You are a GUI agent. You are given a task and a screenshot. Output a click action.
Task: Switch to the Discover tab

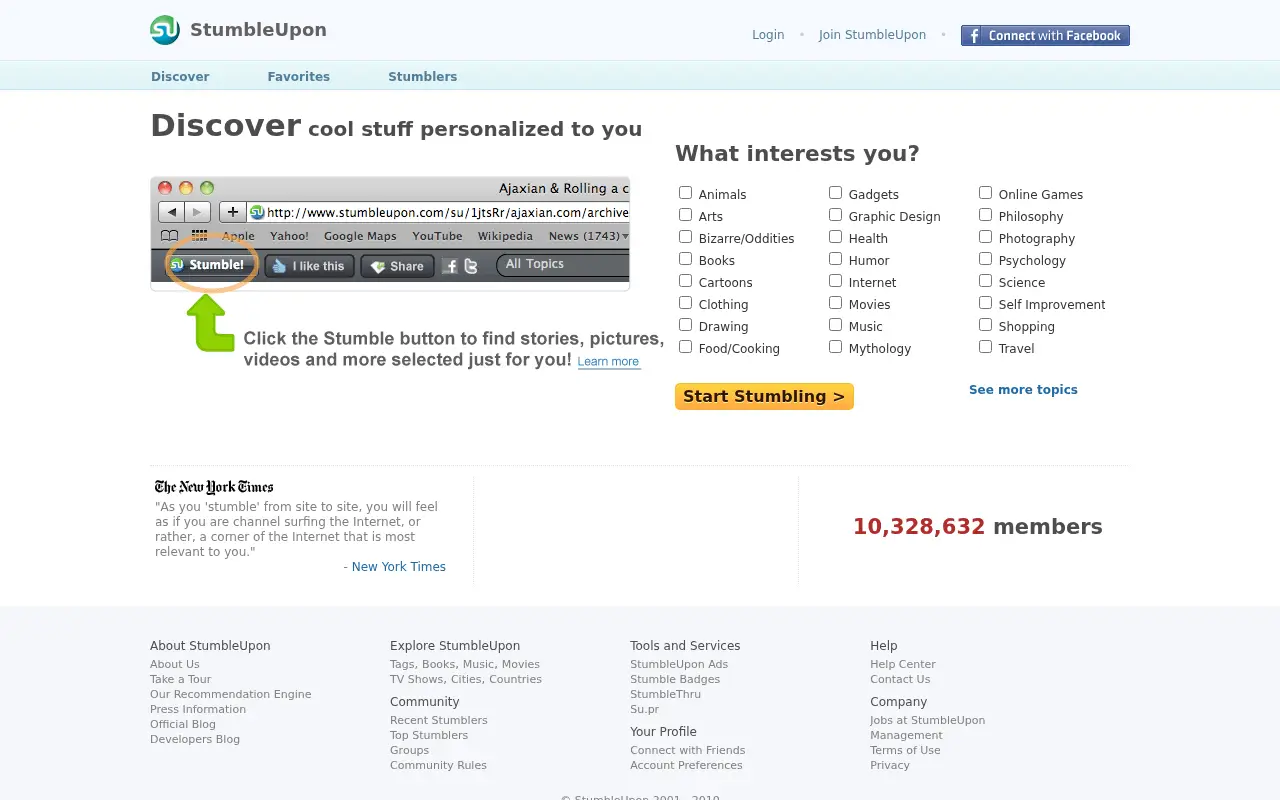click(180, 76)
